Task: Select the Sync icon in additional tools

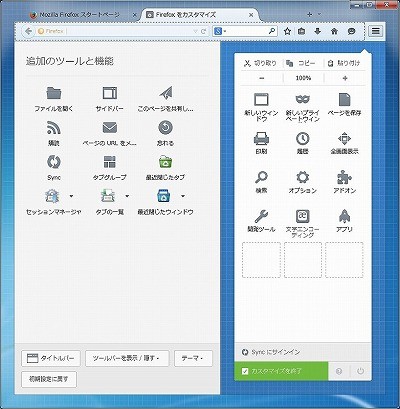Action: (x=54, y=162)
